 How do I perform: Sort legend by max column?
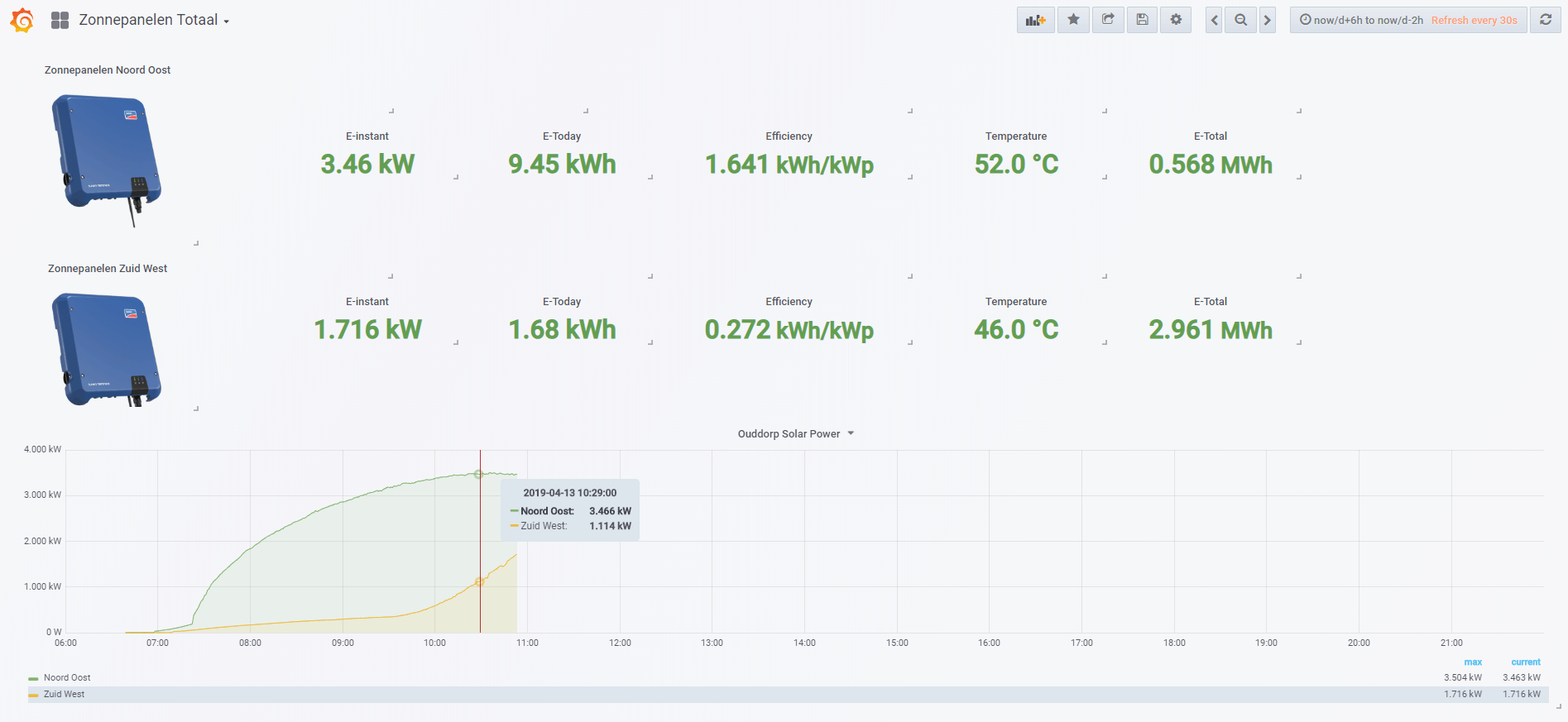1473,662
